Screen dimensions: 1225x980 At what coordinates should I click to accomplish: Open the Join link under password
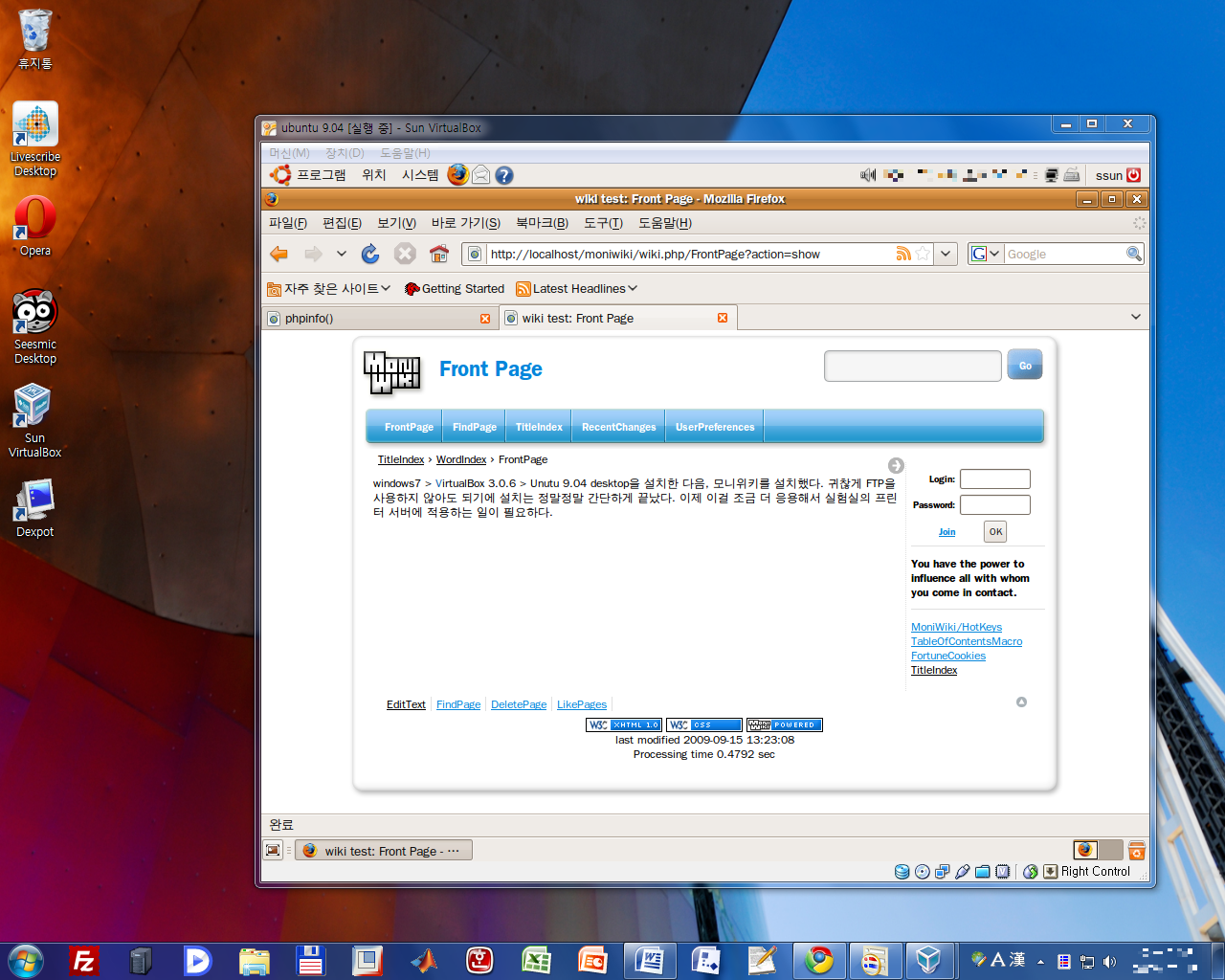[947, 532]
